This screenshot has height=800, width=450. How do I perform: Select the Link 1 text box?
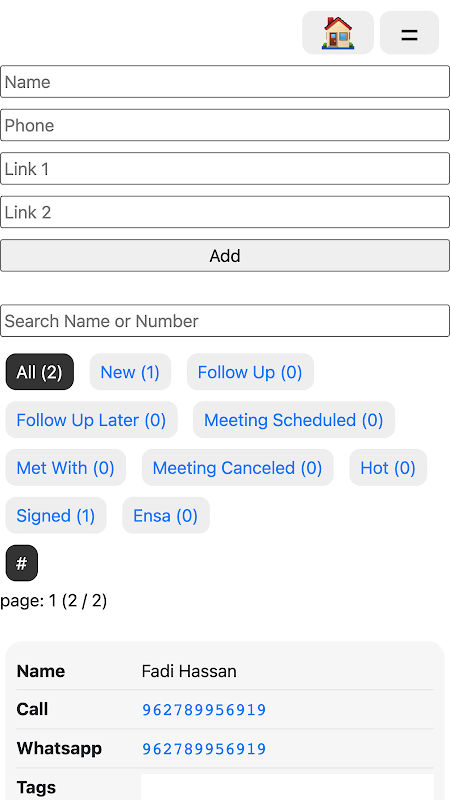(x=225, y=168)
